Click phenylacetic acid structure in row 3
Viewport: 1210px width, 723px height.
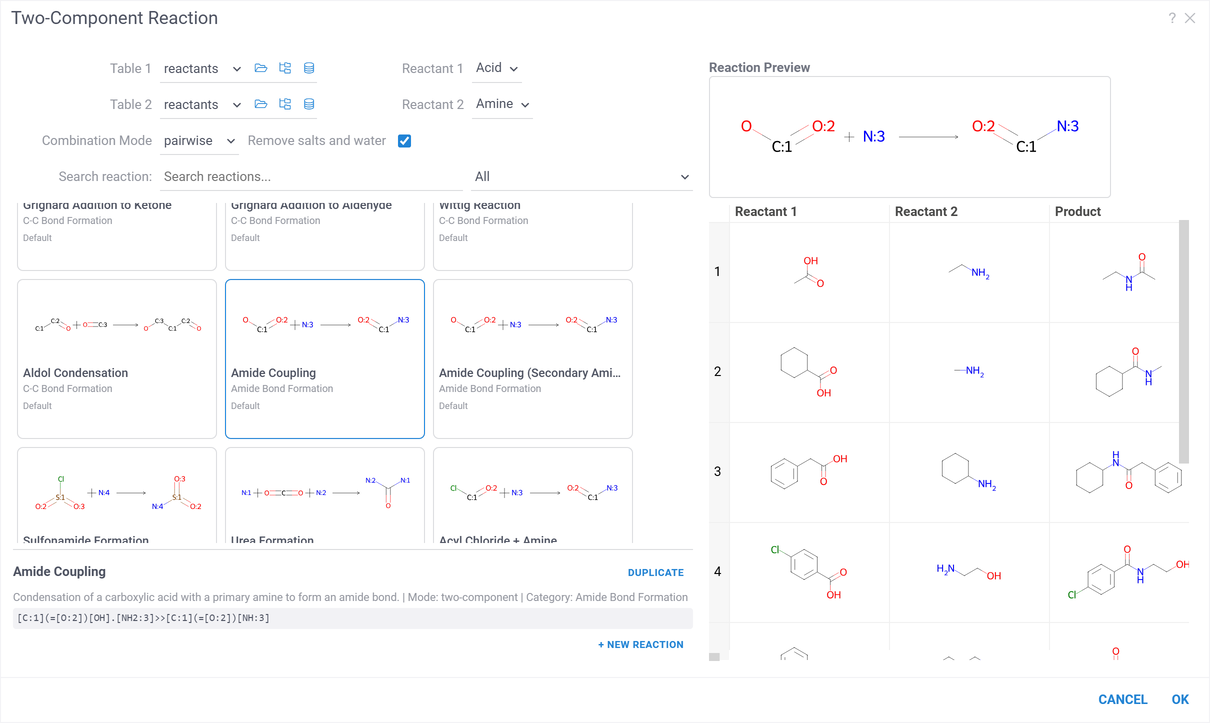809,472
